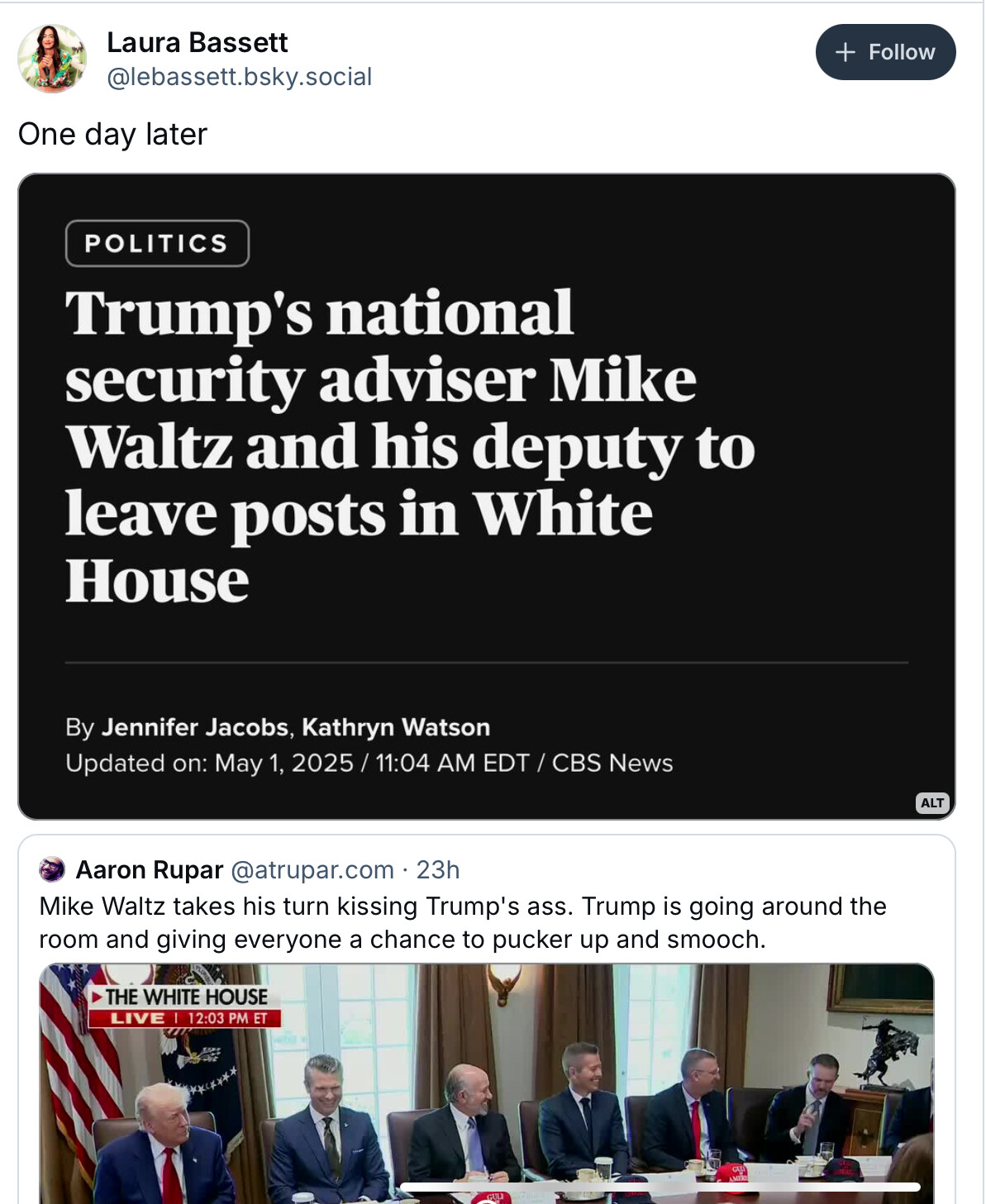The width and height of the screenshot is (986, 1204).
Task: Open the Laura Bassett display name link
Action: [197, 42]
